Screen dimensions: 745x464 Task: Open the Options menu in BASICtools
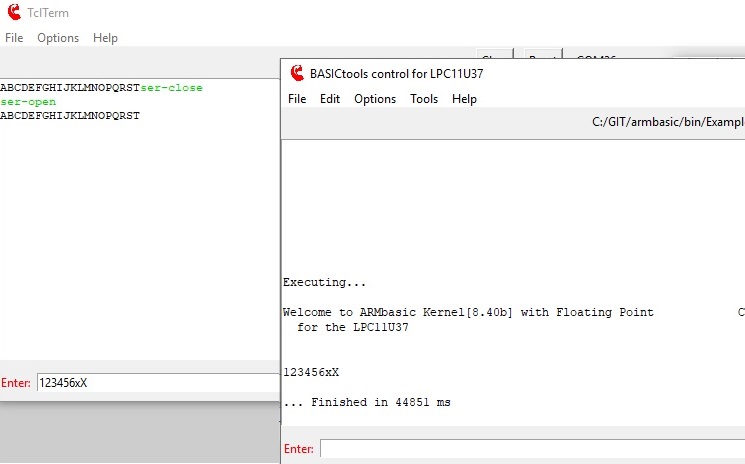click(375, 99)
